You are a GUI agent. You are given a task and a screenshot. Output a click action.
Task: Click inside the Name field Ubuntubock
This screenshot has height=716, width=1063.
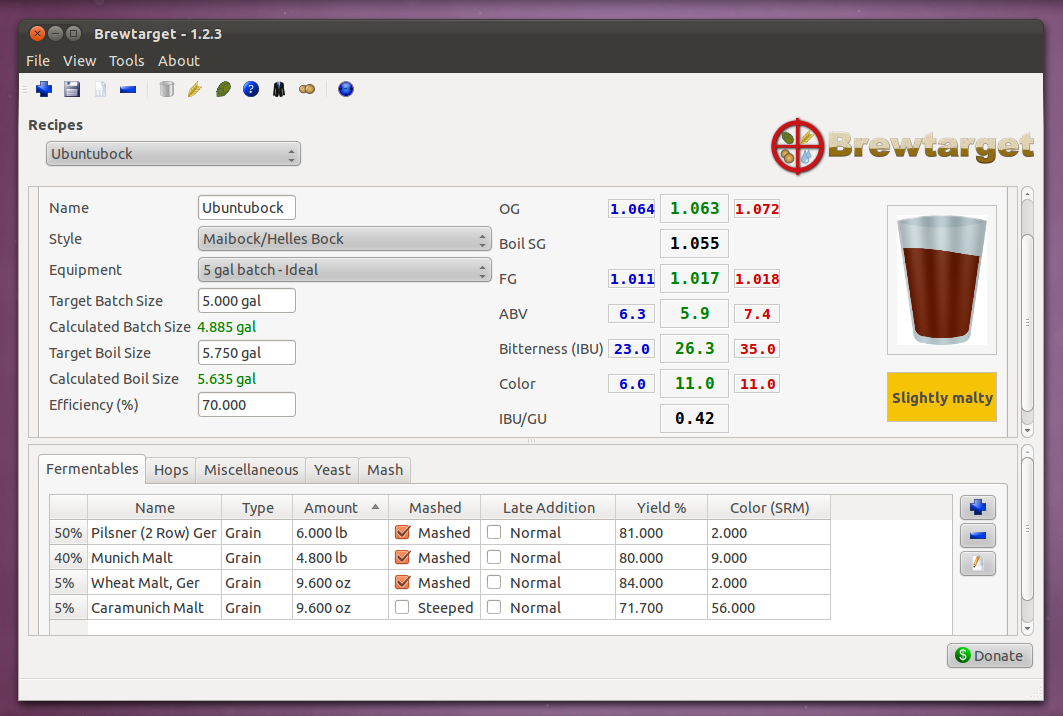247,207
